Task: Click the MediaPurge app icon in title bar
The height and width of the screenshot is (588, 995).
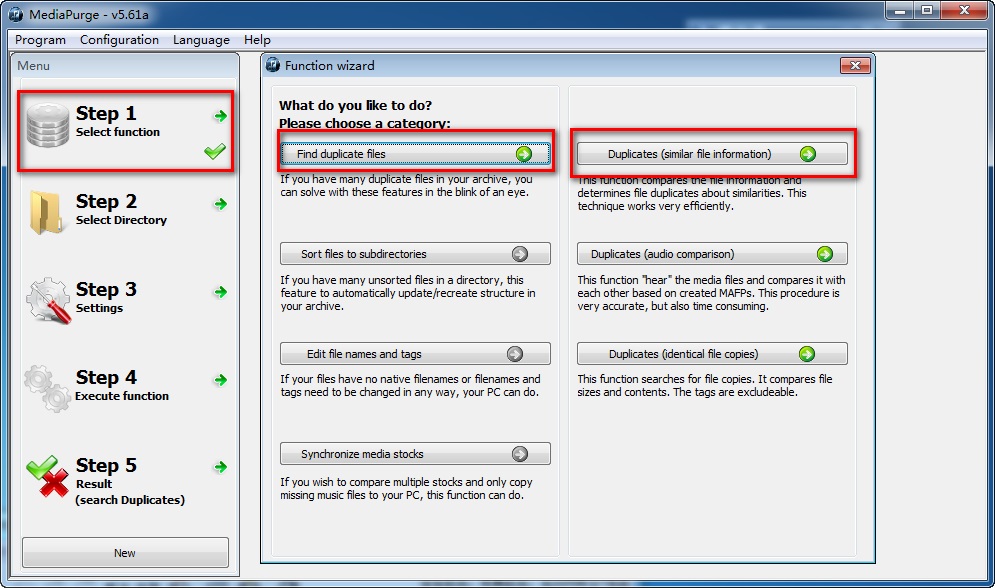Action: tap(16, 14)
